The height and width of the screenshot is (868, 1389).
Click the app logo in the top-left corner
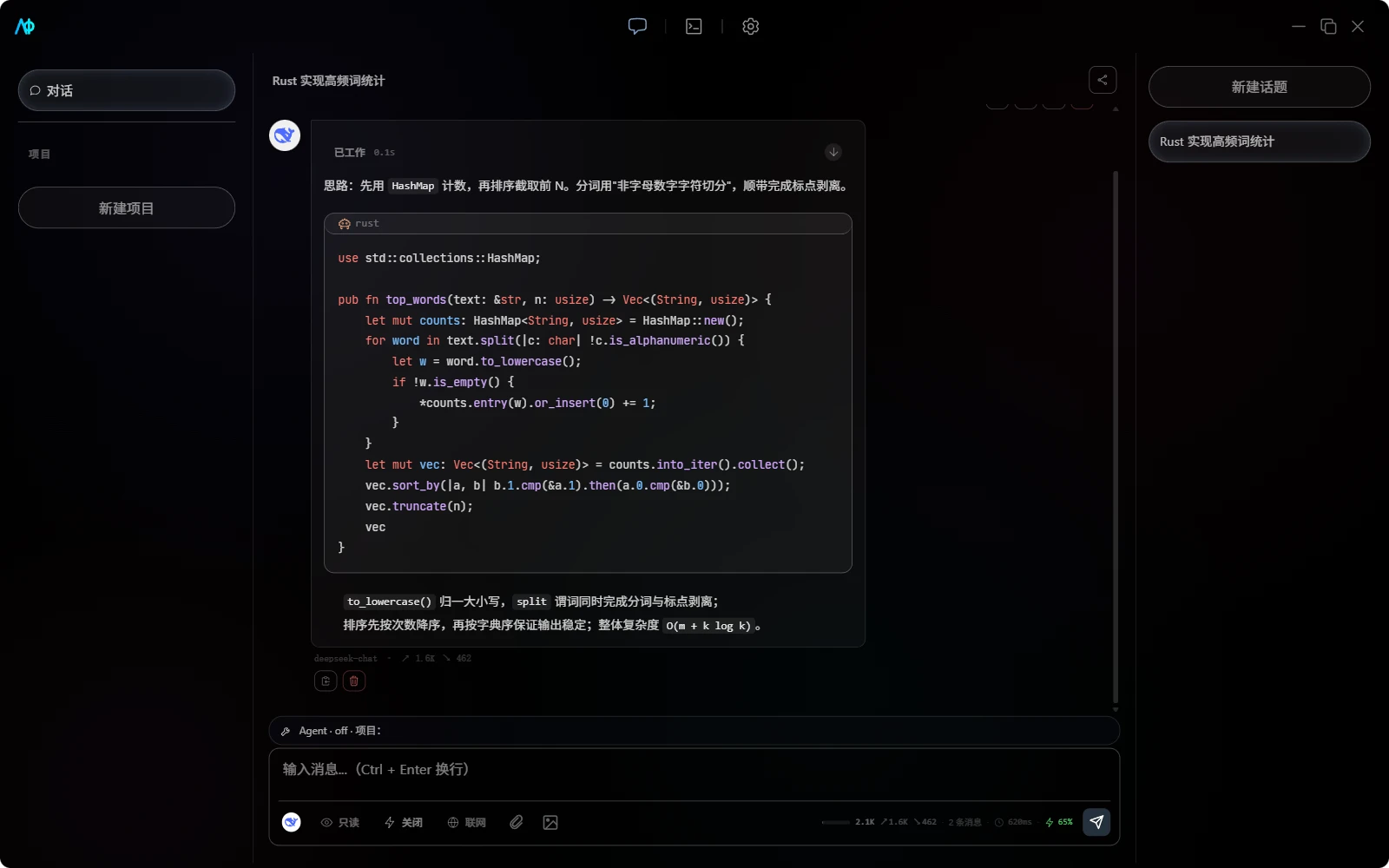pos(25,26)
